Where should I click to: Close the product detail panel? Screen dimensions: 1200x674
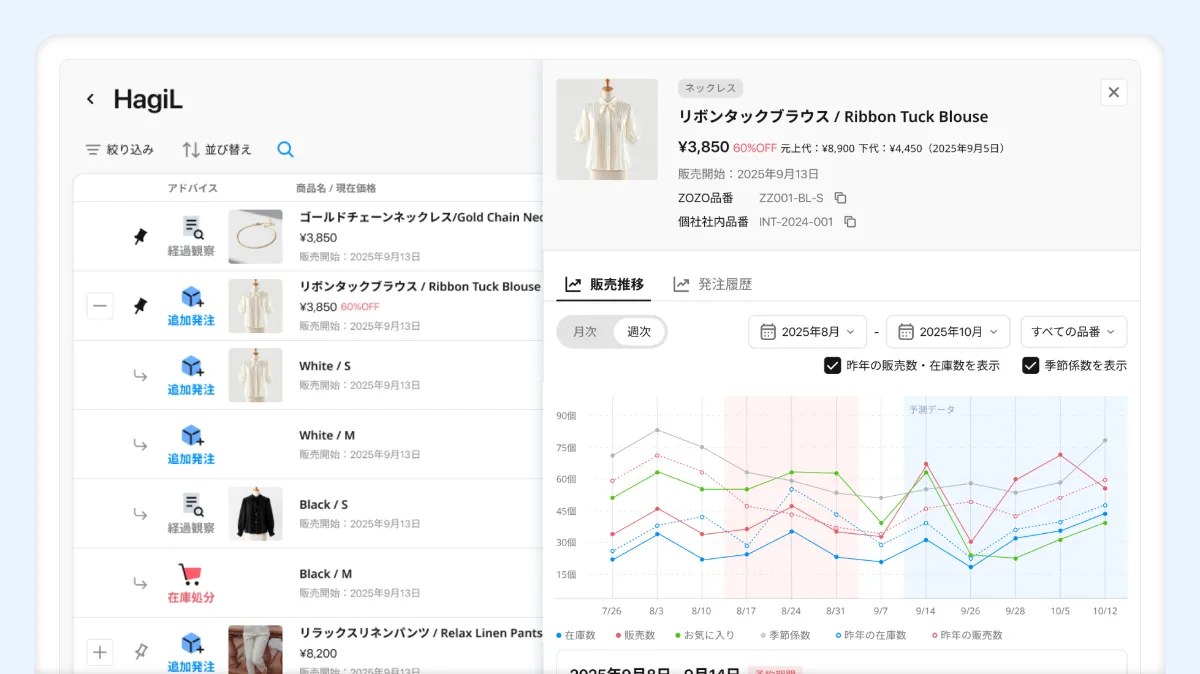click(1114, 92)
